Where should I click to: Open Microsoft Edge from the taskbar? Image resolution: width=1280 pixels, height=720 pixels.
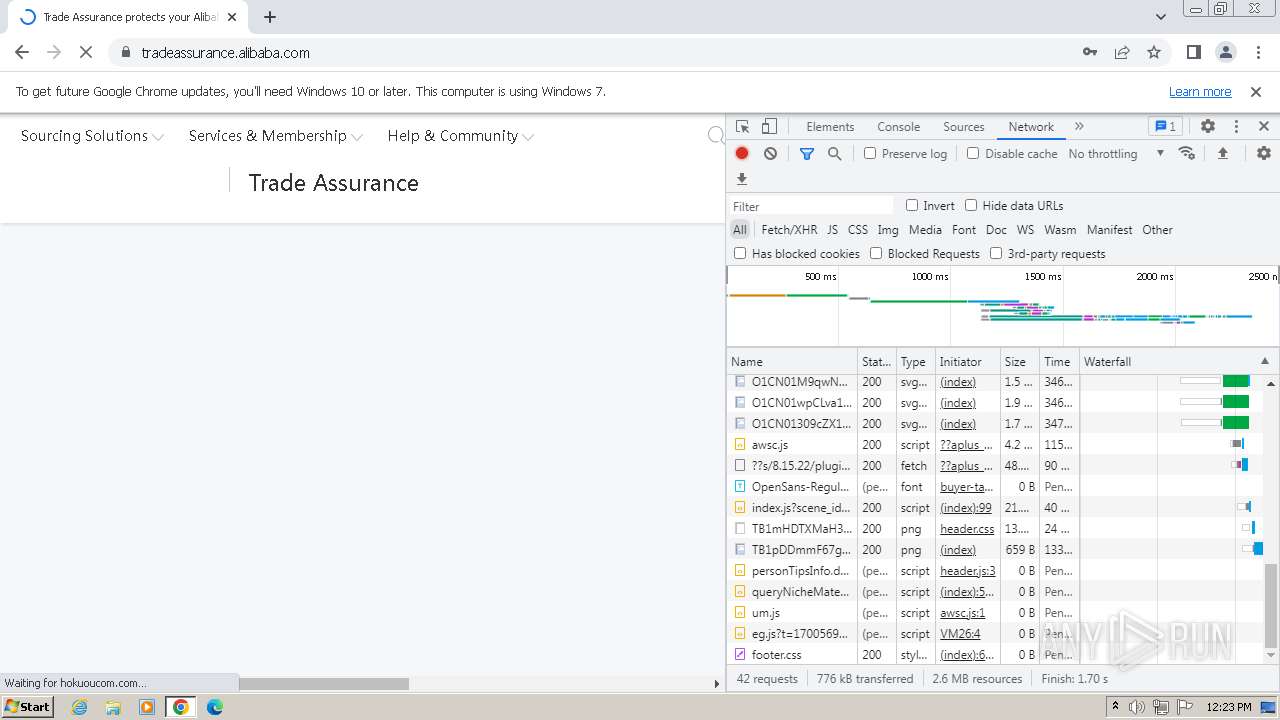pos(215,707)
